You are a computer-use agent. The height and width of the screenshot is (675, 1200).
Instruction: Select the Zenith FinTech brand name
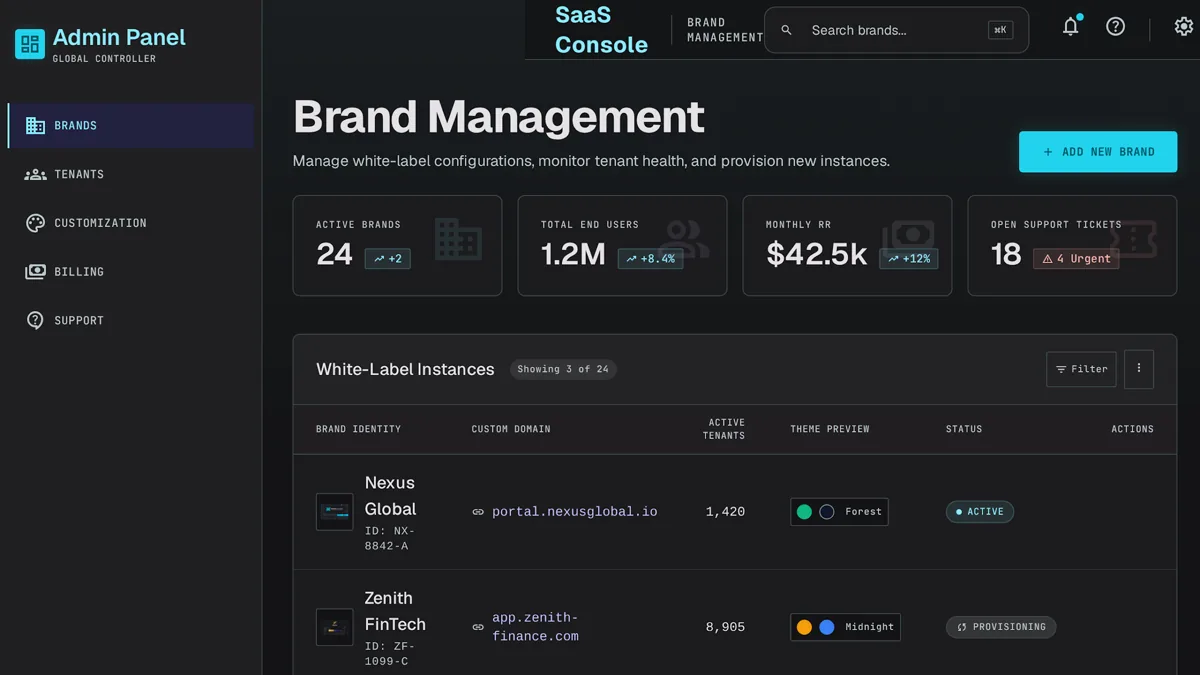click(395, 611)
